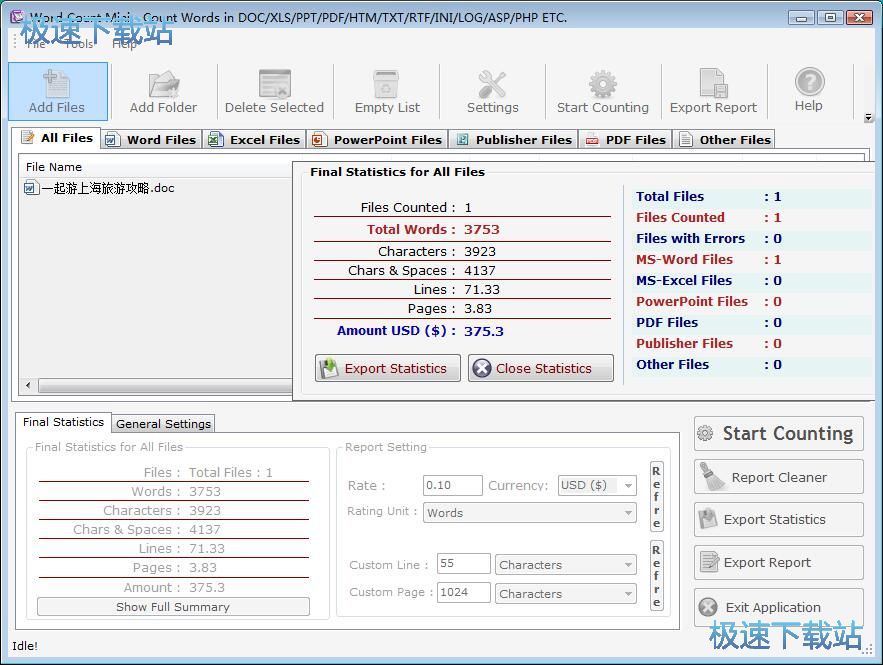Switch to the Excel Files tab
The image size is (883, 665).
tap(254, 140)
